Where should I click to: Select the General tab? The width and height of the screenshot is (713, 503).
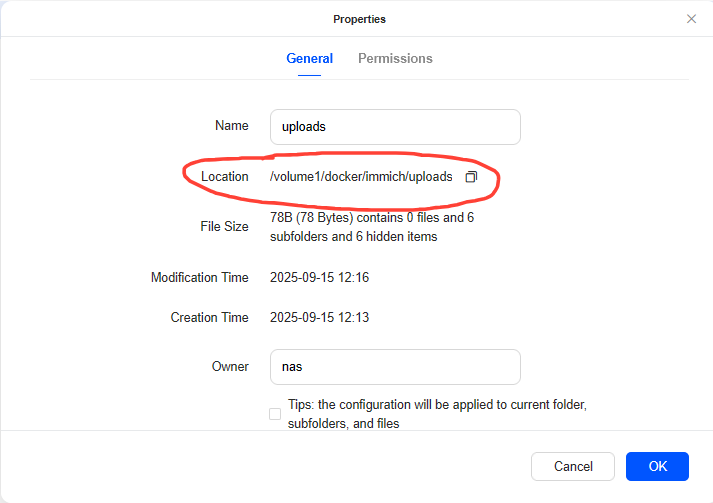309,59
